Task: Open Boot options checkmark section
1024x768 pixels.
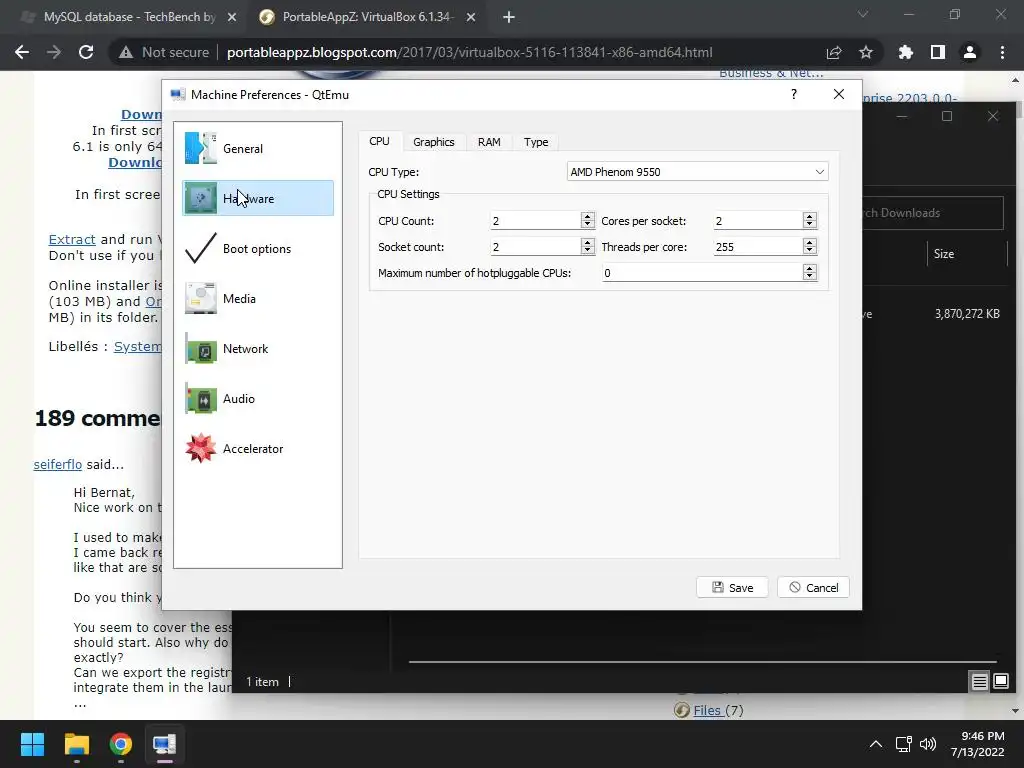Action: (257, 248)
